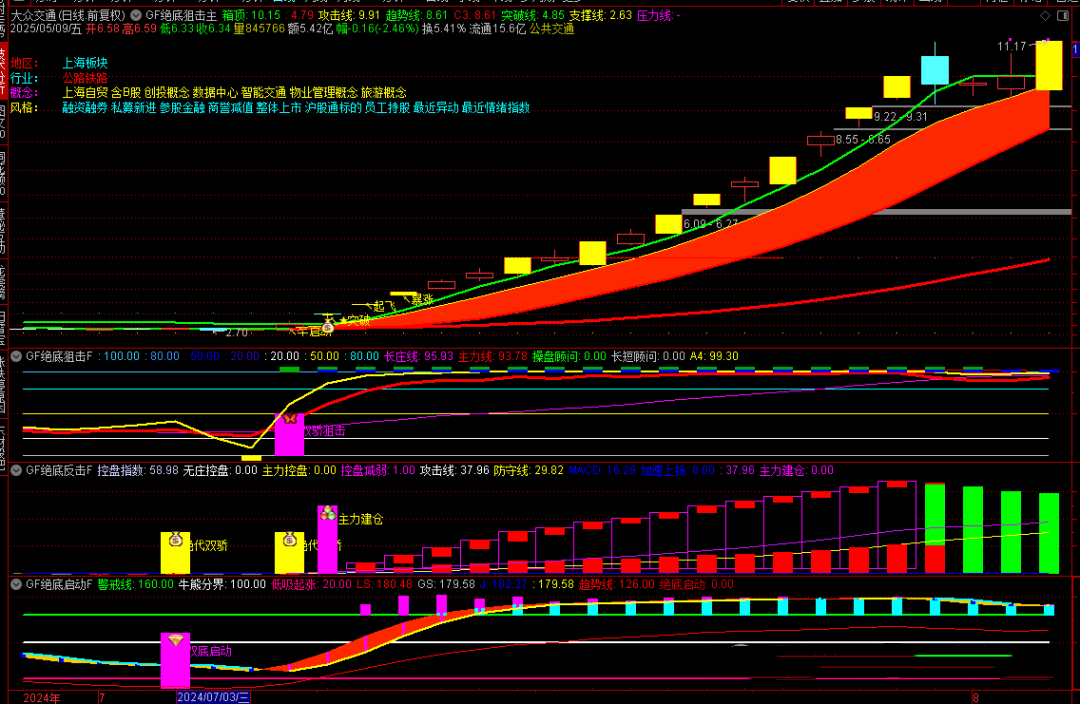Expand the GF绝底启动F indicator menu arrow
Image resolution: width=1080 pixels, height=704 pixels.
(16, 584)
